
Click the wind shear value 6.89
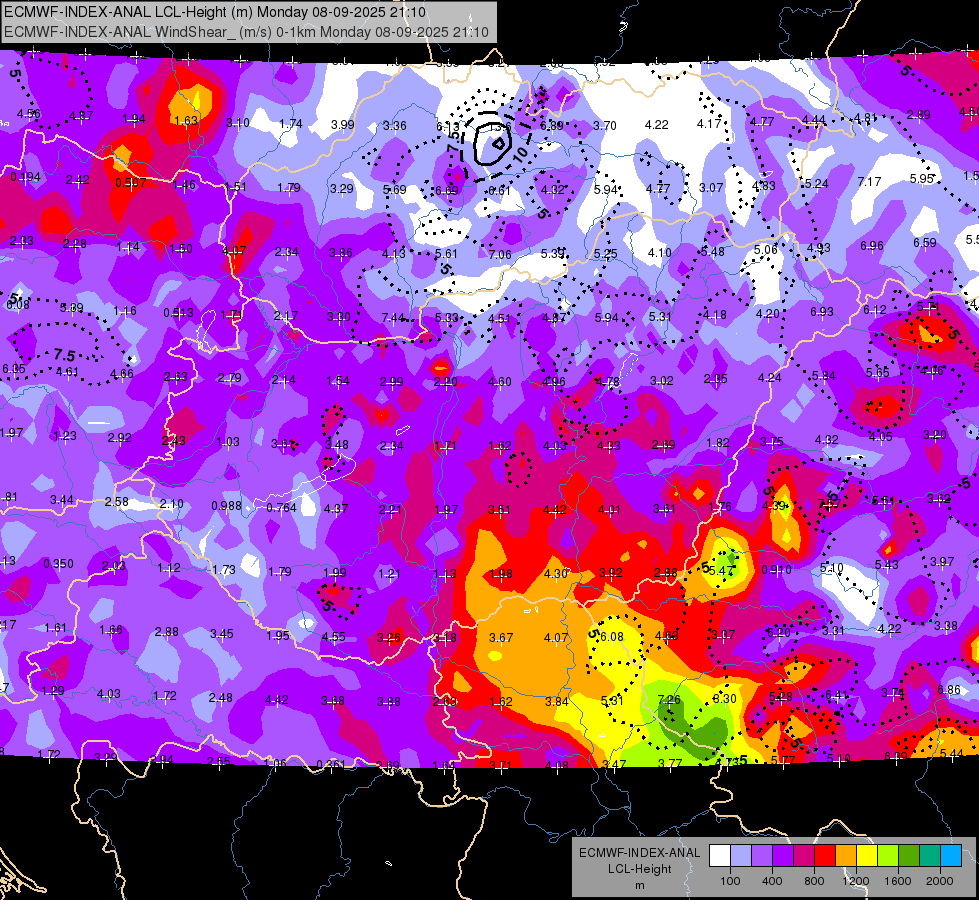[552, 126]
